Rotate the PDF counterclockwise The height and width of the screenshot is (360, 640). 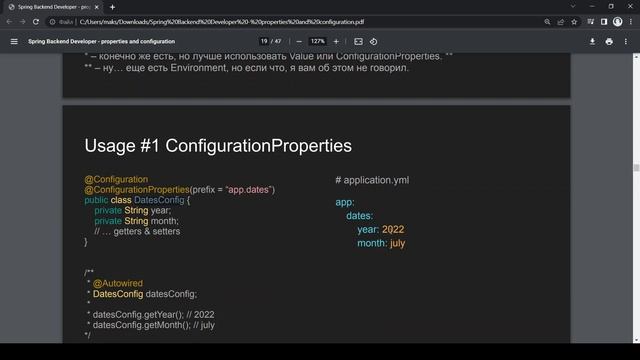click(373, 42)
